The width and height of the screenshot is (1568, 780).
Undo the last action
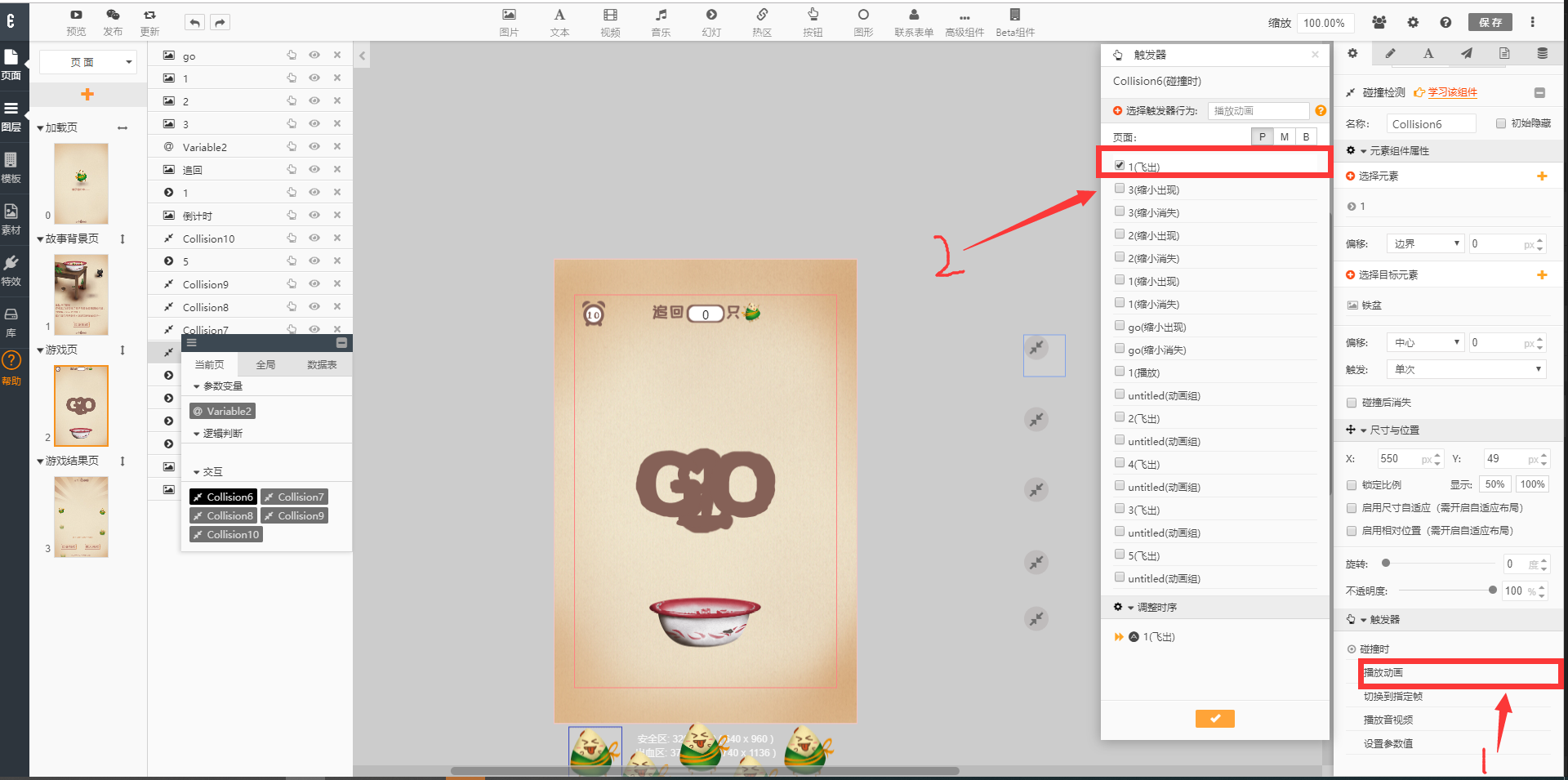point(194,23)
